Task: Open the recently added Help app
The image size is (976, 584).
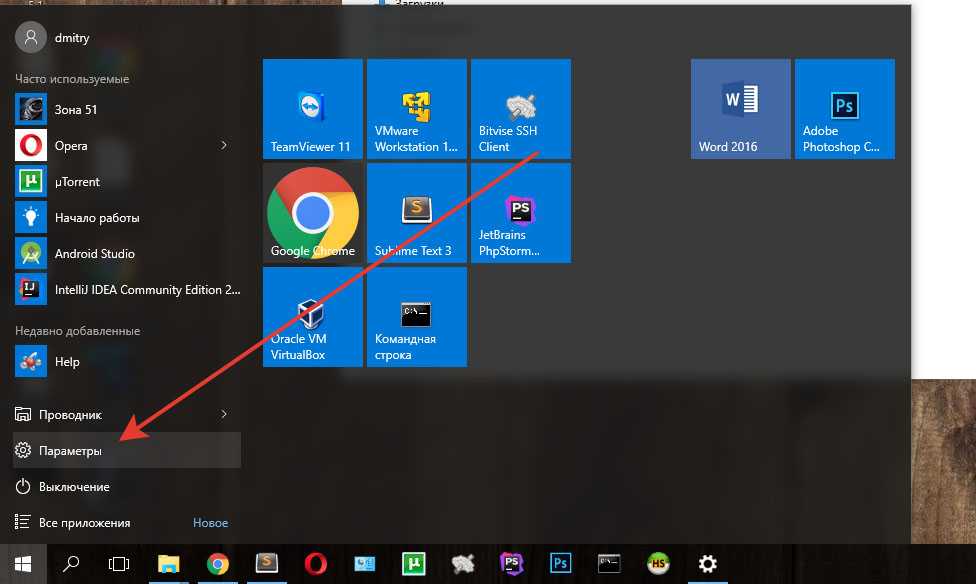Action: (x=127, y=362)
